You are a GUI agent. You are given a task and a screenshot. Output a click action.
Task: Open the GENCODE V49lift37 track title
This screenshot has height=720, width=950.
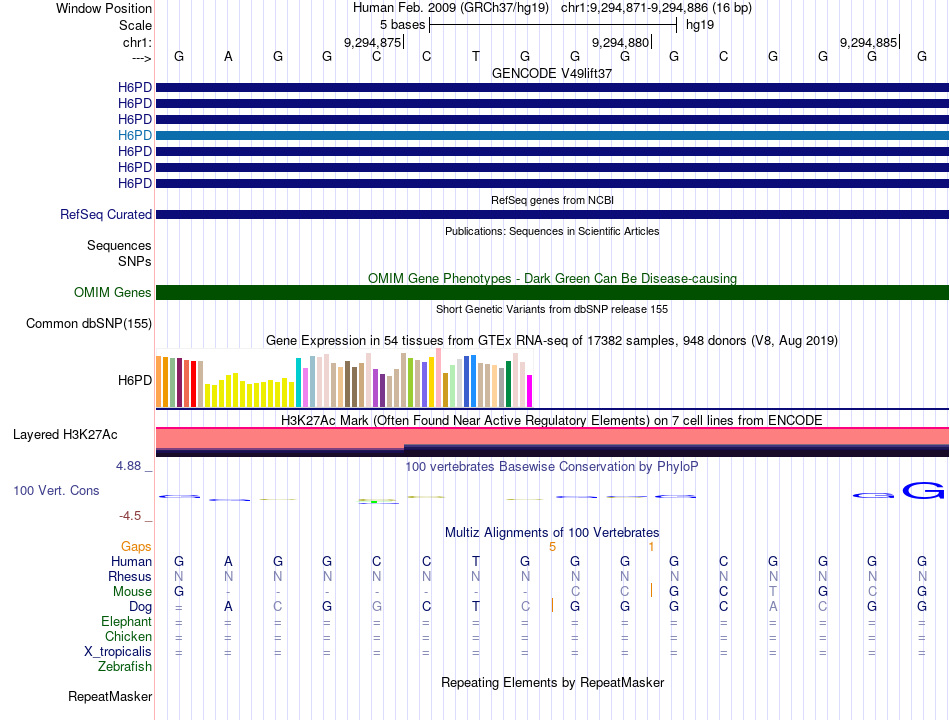point(552,73)
